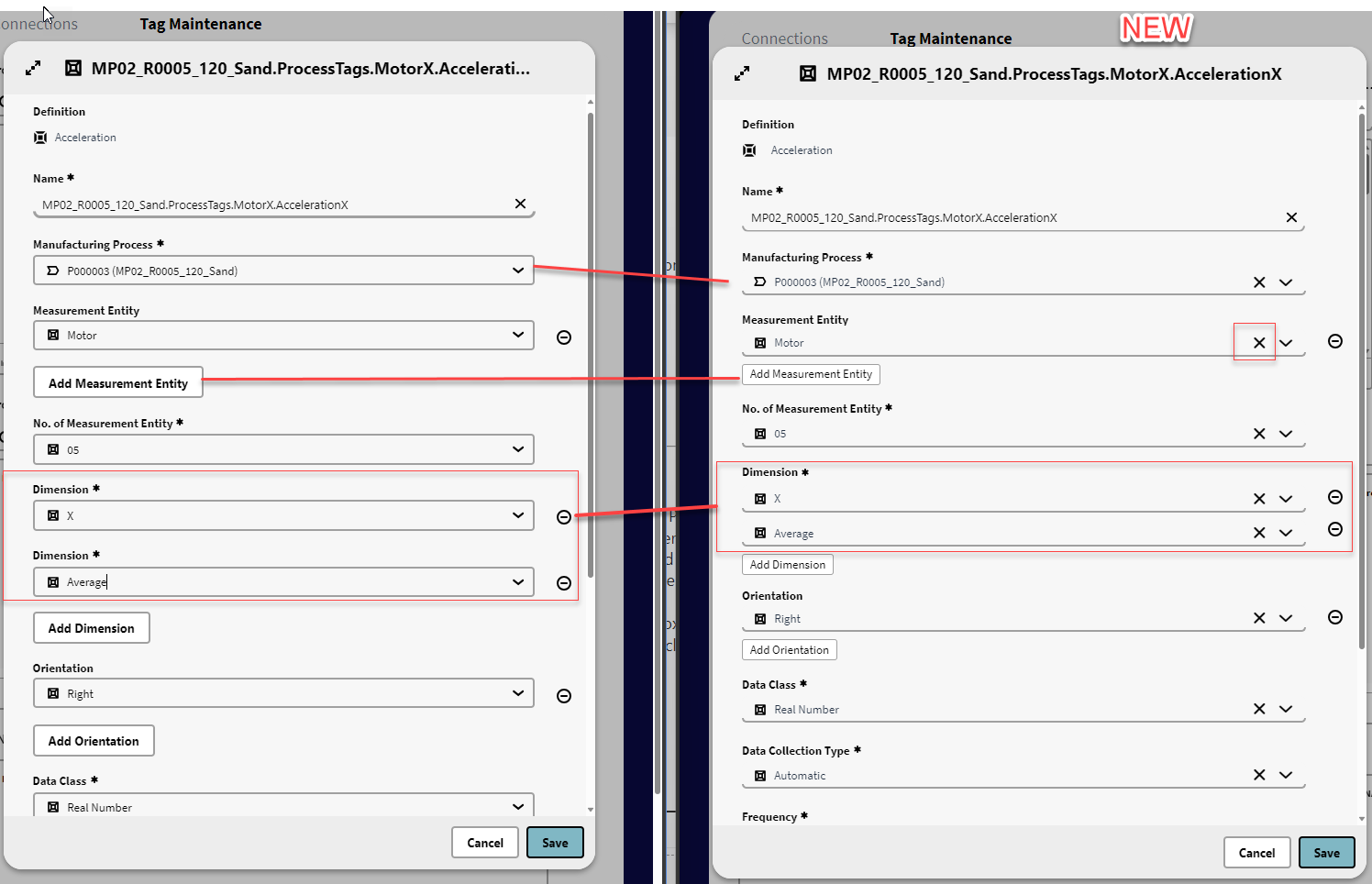Click Add Dimension in the left dialog
Screen dimensions: 1372x884
(92, 628)
